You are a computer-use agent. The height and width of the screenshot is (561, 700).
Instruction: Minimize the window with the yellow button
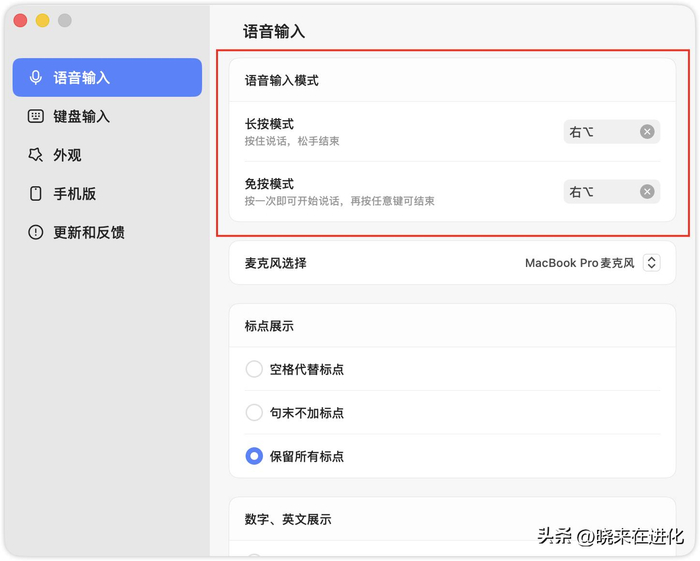(x=42, y=21)
